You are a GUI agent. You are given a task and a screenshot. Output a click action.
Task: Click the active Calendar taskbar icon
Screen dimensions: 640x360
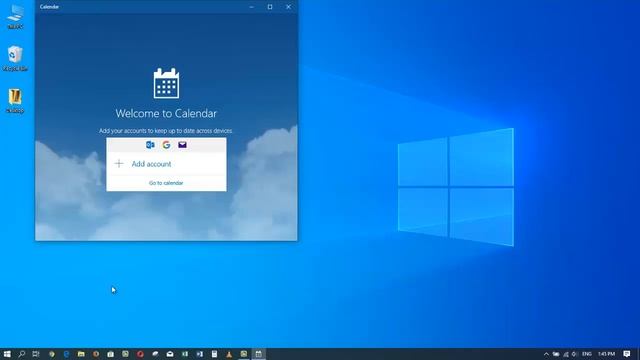tap(258, 354)
